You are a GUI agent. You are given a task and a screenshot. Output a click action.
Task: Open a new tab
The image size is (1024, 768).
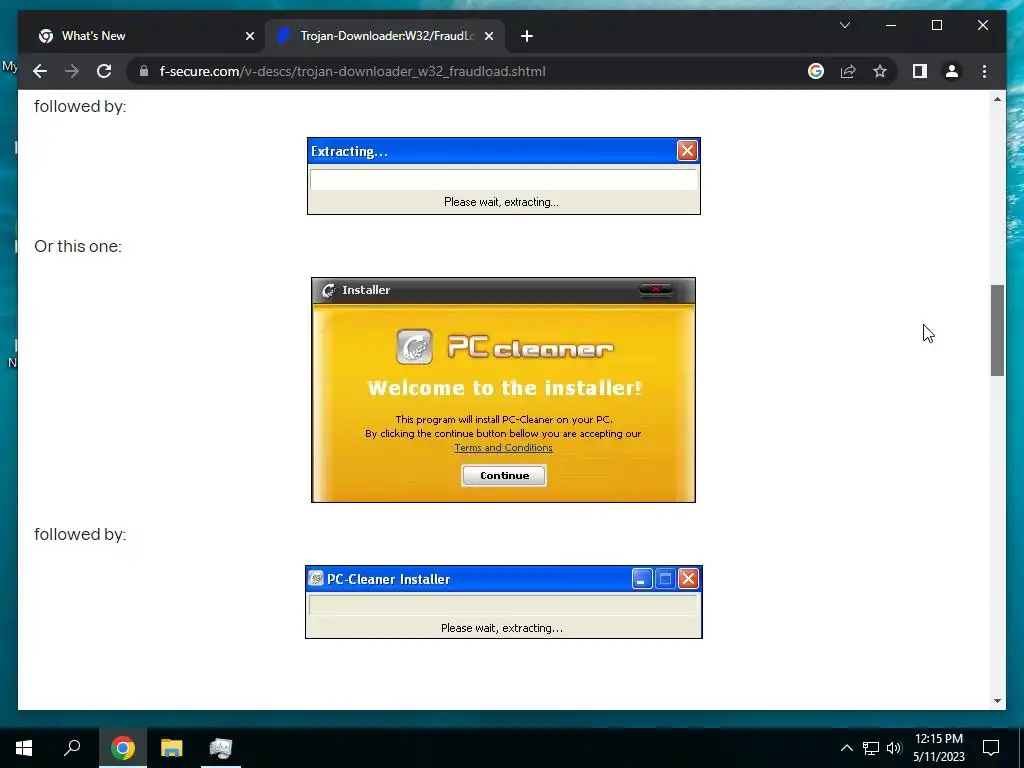point(527,37)
